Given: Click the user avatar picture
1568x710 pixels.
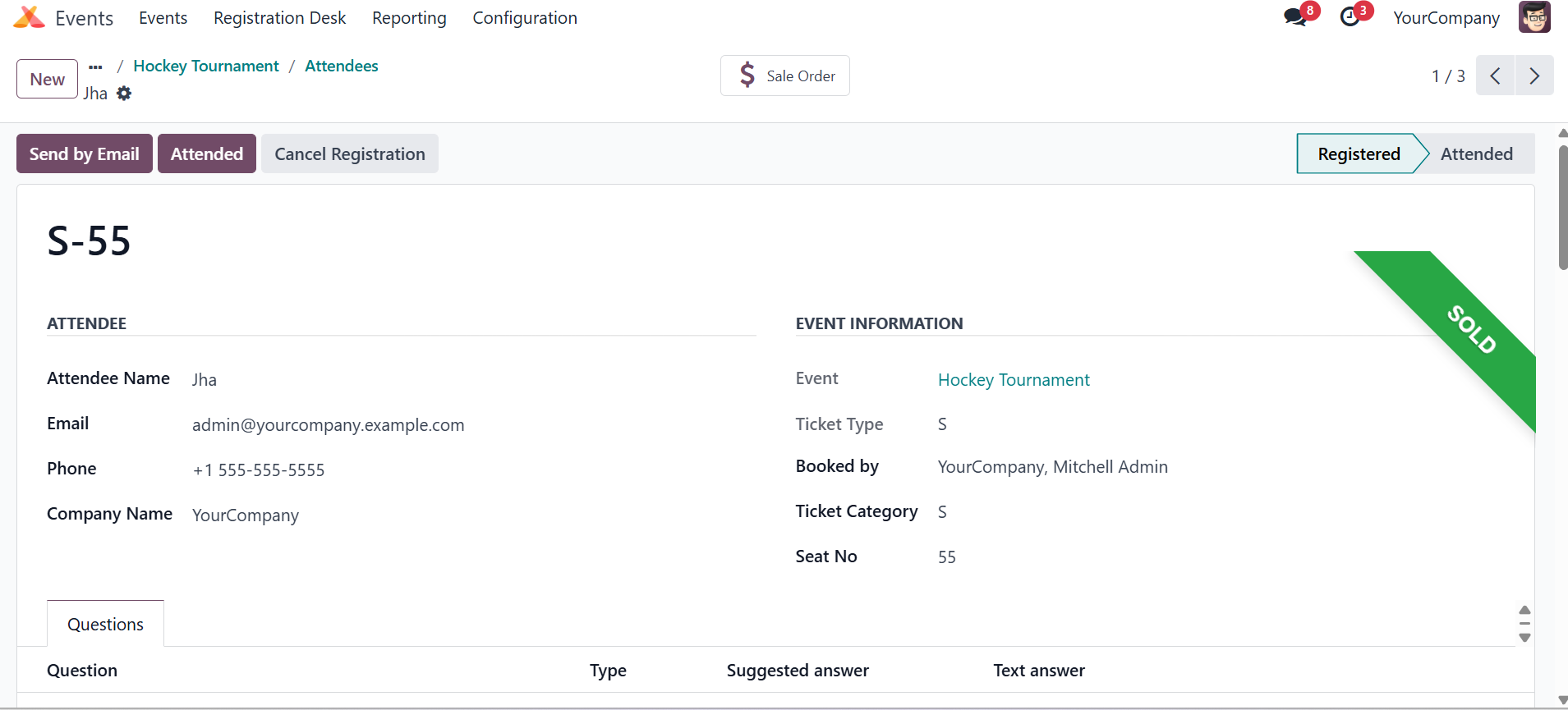Looking at the screenshot, I should coord(1534,17).
